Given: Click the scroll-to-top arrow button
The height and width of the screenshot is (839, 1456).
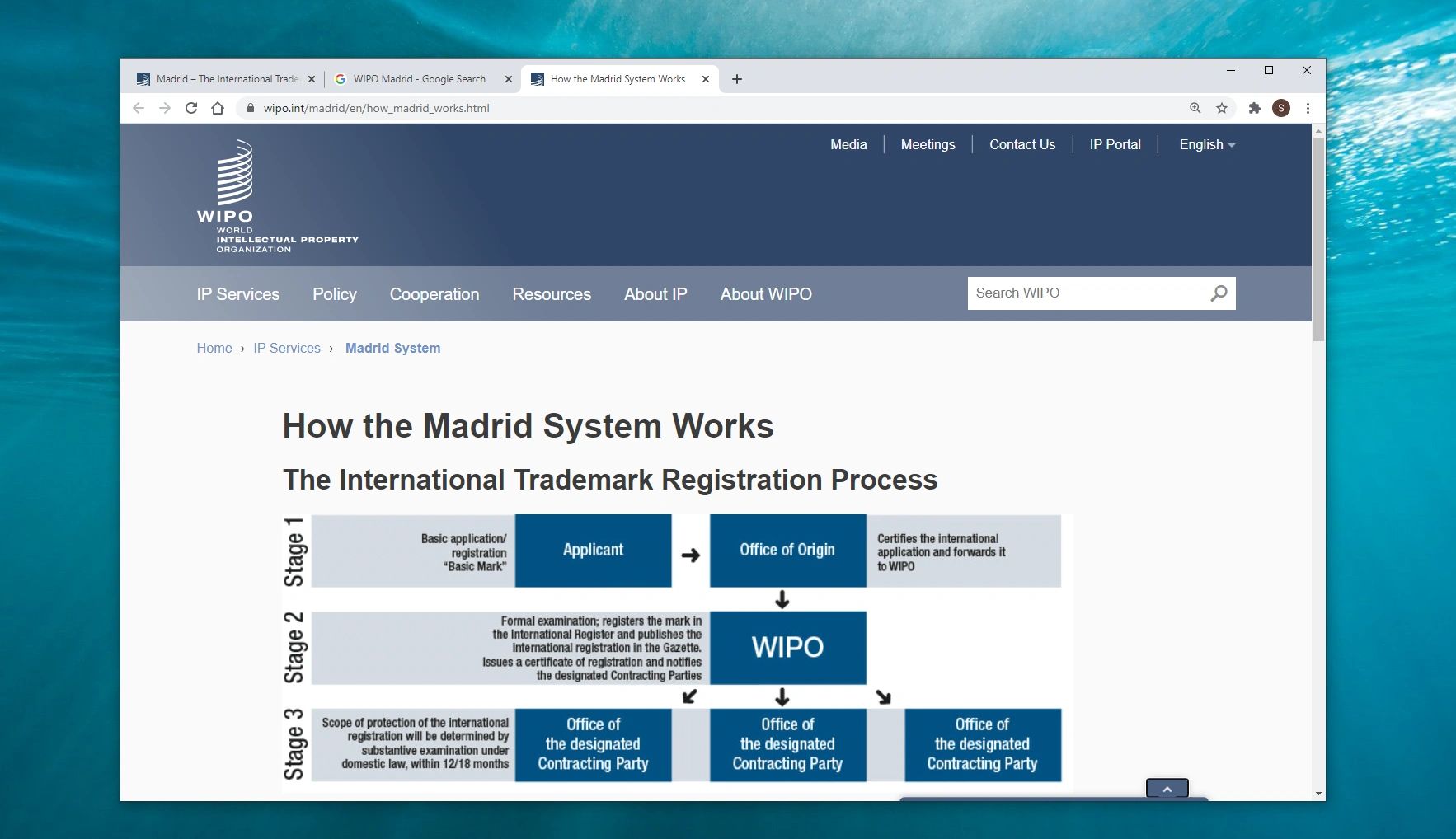Looking at the screenshot, I should click(x=1167, y=788).
